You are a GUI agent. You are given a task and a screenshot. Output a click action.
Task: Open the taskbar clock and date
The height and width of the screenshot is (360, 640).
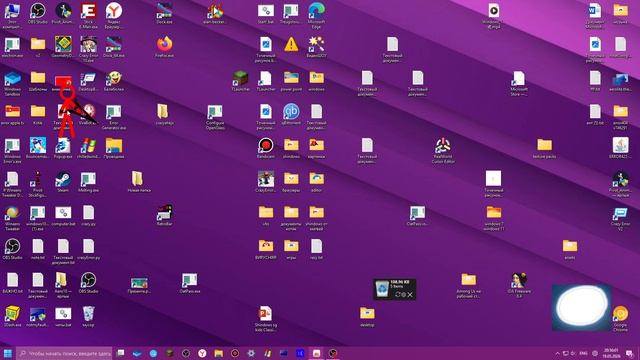point(611,353)
